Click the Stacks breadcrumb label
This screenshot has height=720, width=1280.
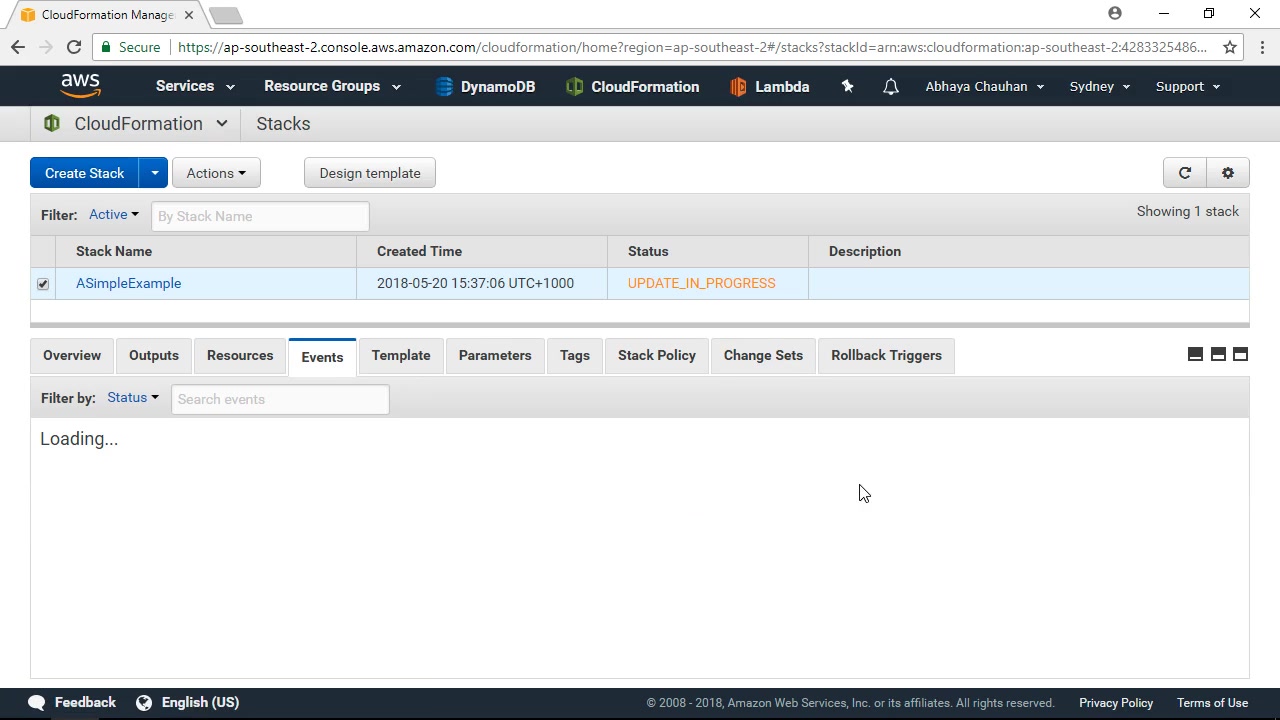tap(283, 124)
